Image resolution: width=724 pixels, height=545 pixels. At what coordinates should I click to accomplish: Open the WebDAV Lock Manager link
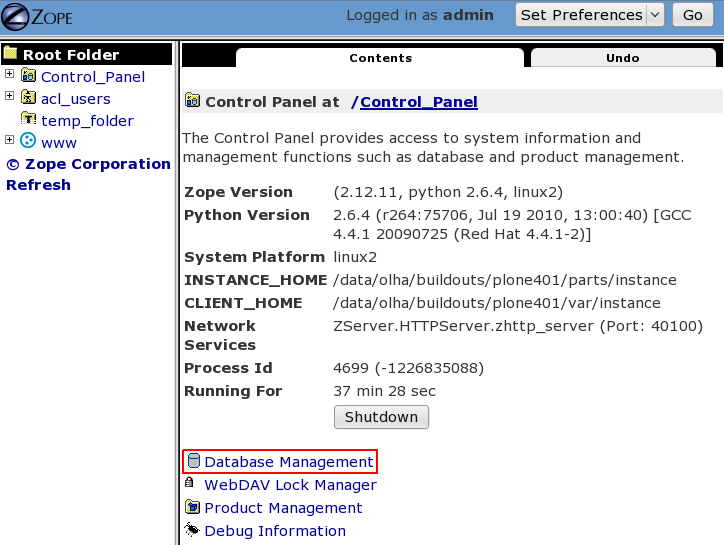pyautogui.click(x=290, y=485)
